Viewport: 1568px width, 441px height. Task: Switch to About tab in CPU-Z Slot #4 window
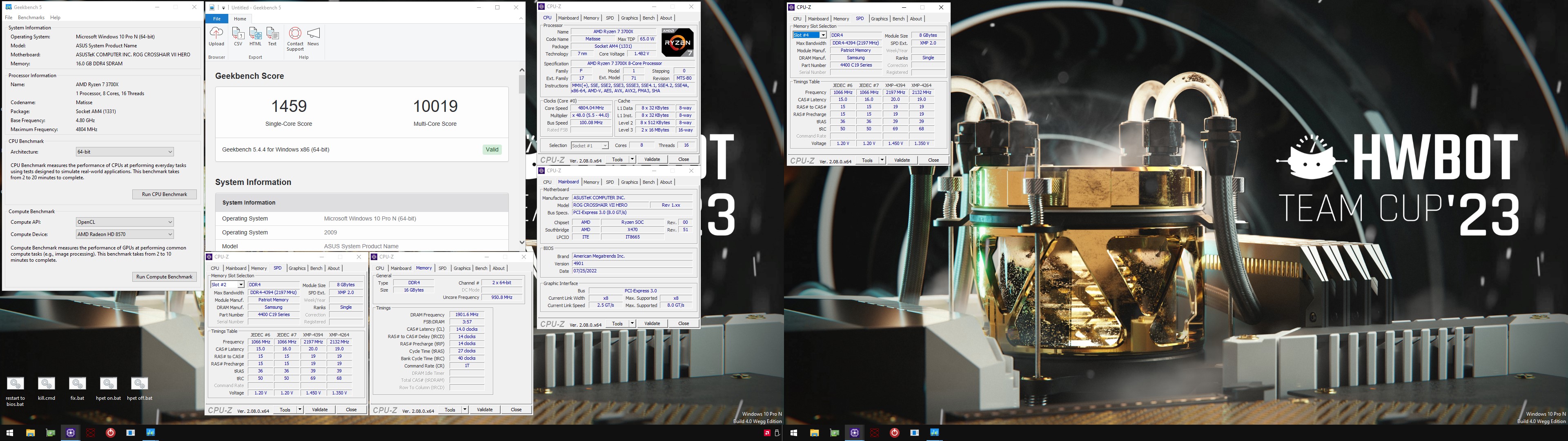tap(916, 19)
